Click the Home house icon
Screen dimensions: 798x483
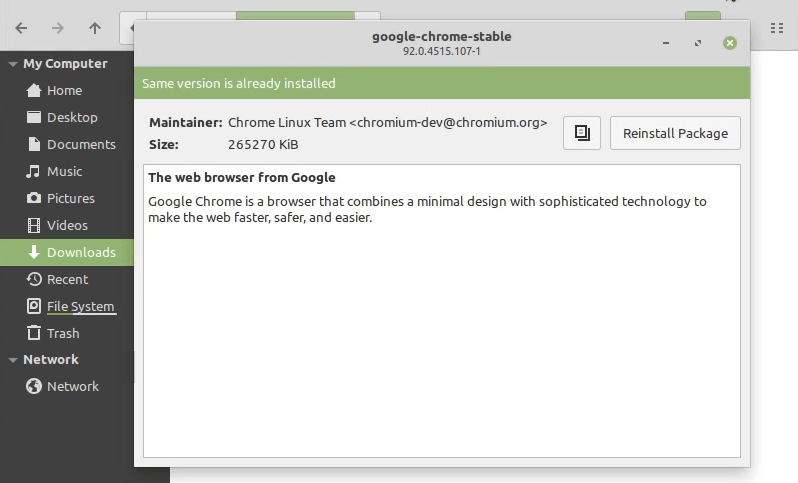(34, 91)
